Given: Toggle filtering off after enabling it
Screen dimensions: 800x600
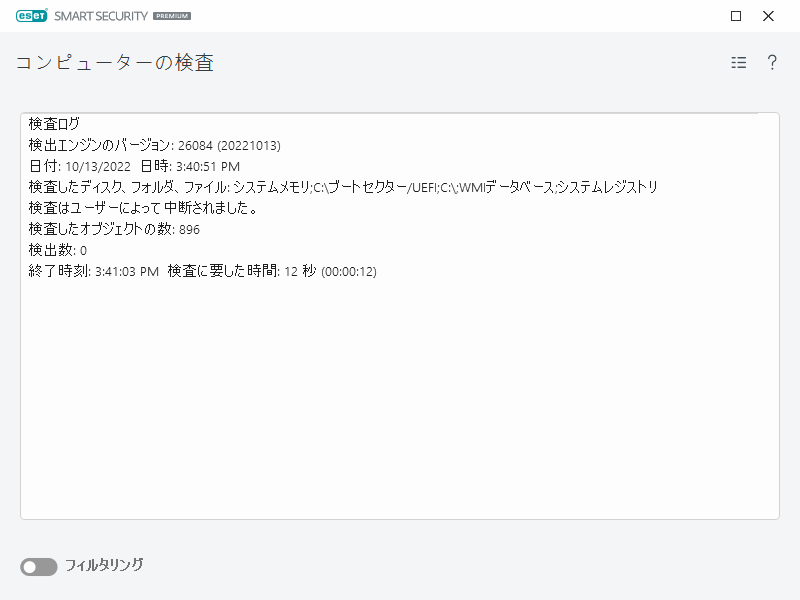Looking at the screenshot, I should click(38, 566).
